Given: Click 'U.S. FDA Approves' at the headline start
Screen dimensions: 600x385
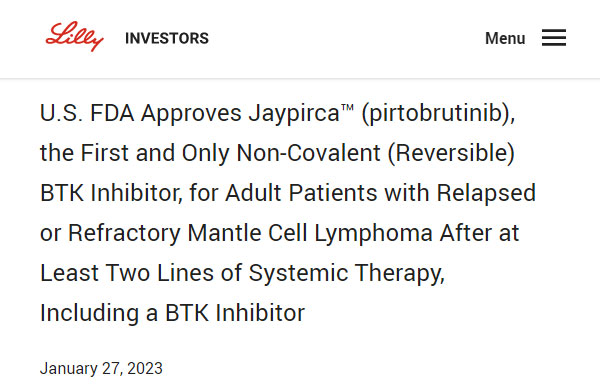Looking at the screenshot, I should [x=141, y=114].
